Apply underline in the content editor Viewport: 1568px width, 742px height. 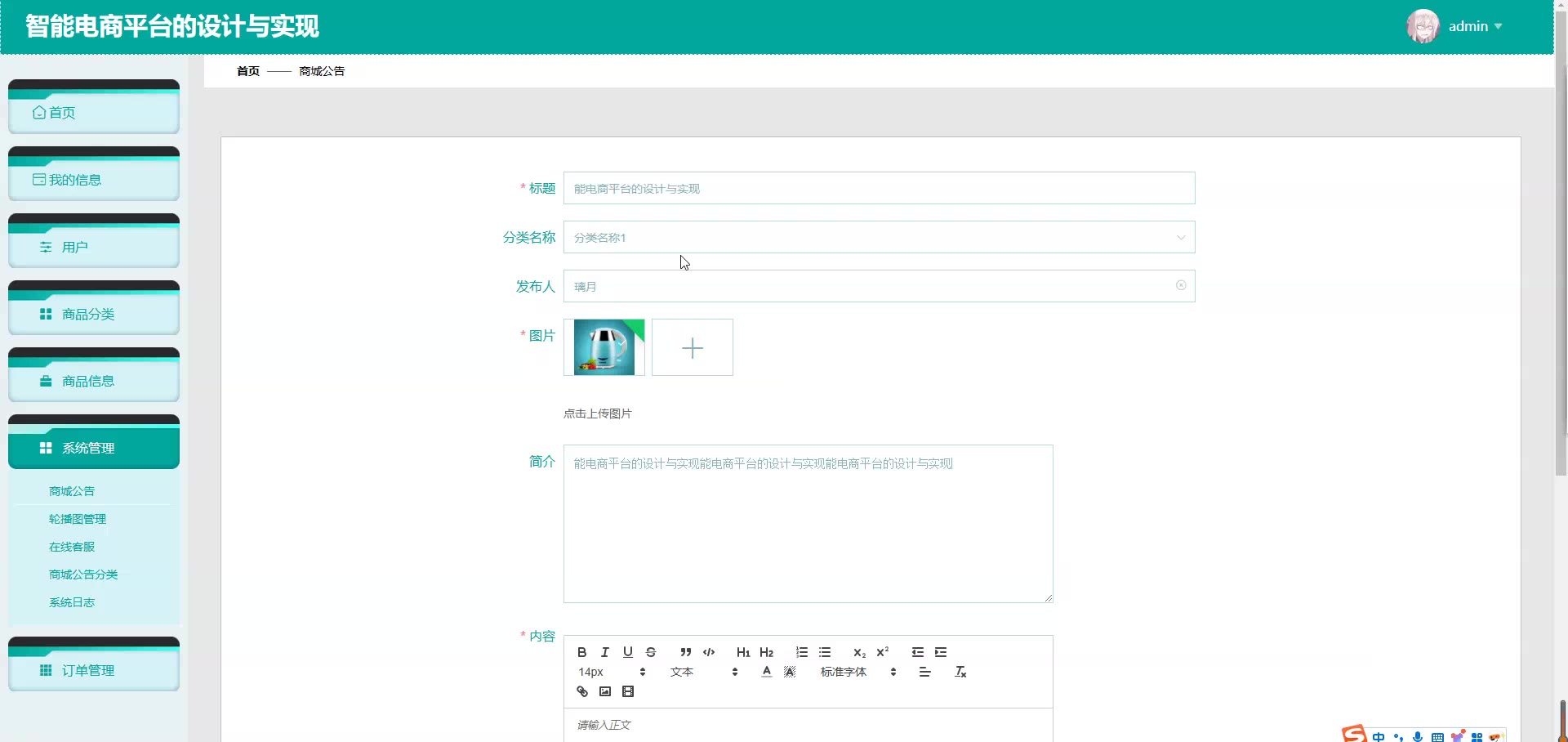point(628,652)
